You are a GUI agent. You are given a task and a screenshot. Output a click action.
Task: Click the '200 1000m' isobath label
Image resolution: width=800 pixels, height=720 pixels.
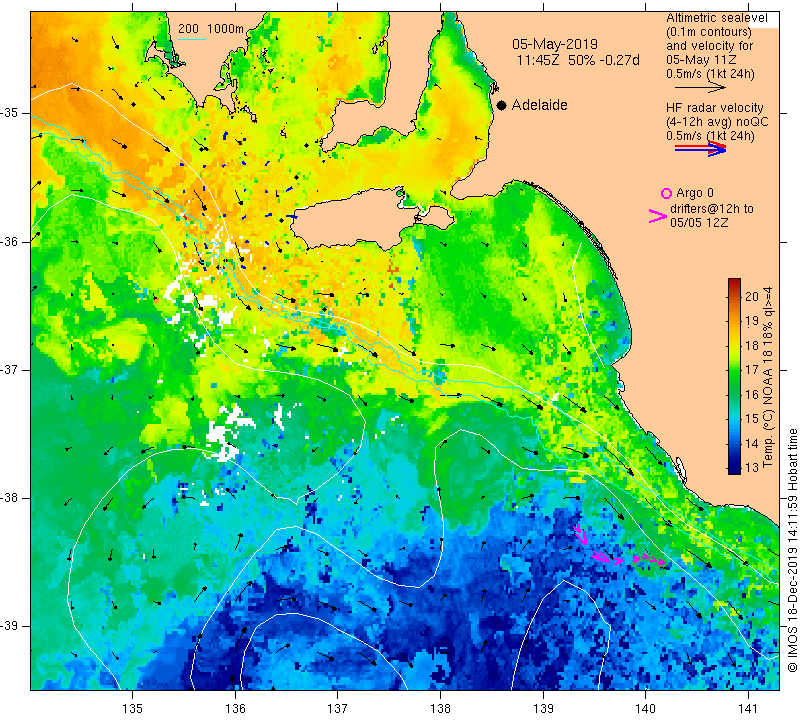tap(211, 29)
